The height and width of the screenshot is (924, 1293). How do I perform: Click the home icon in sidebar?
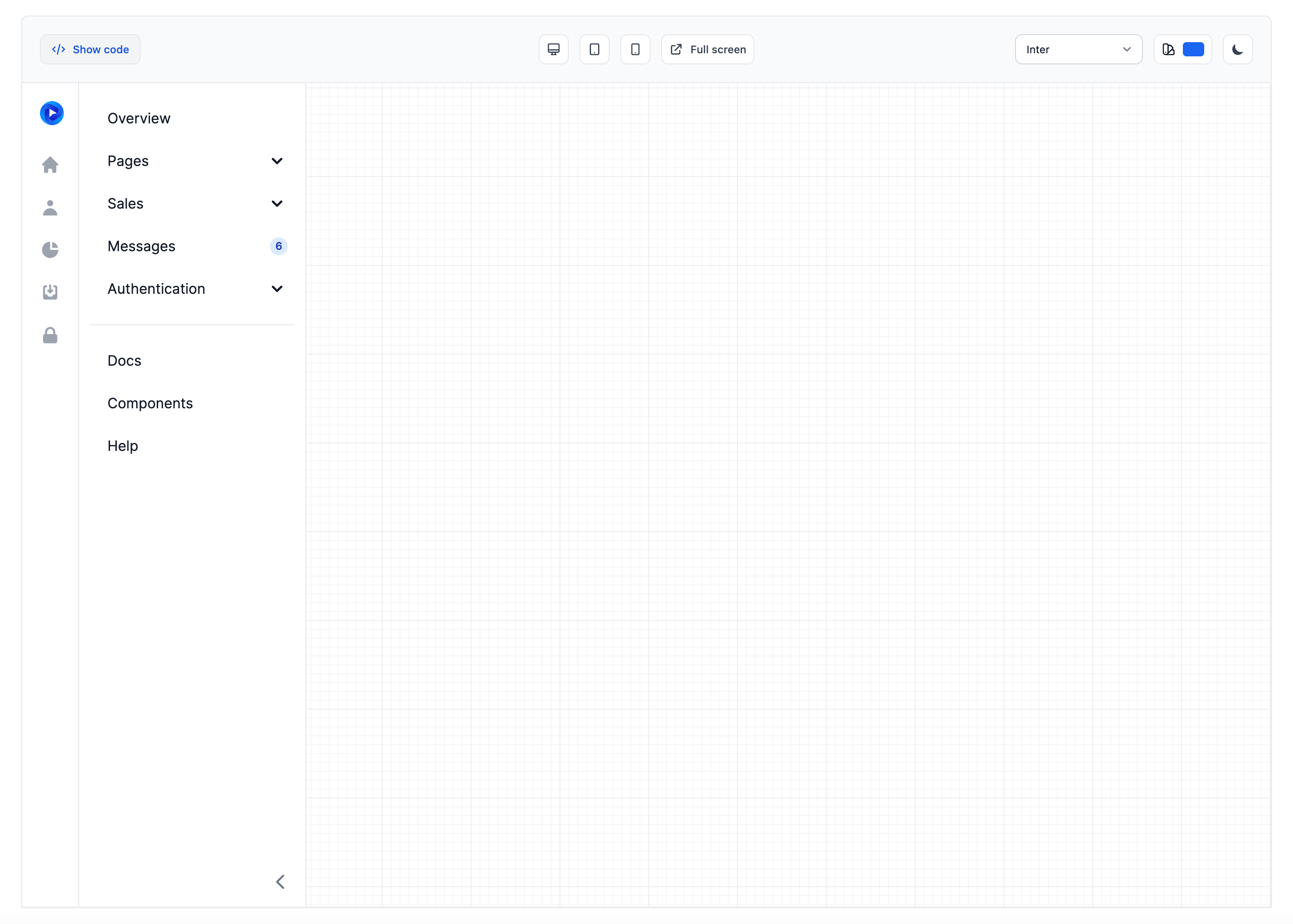pos(50,165)
